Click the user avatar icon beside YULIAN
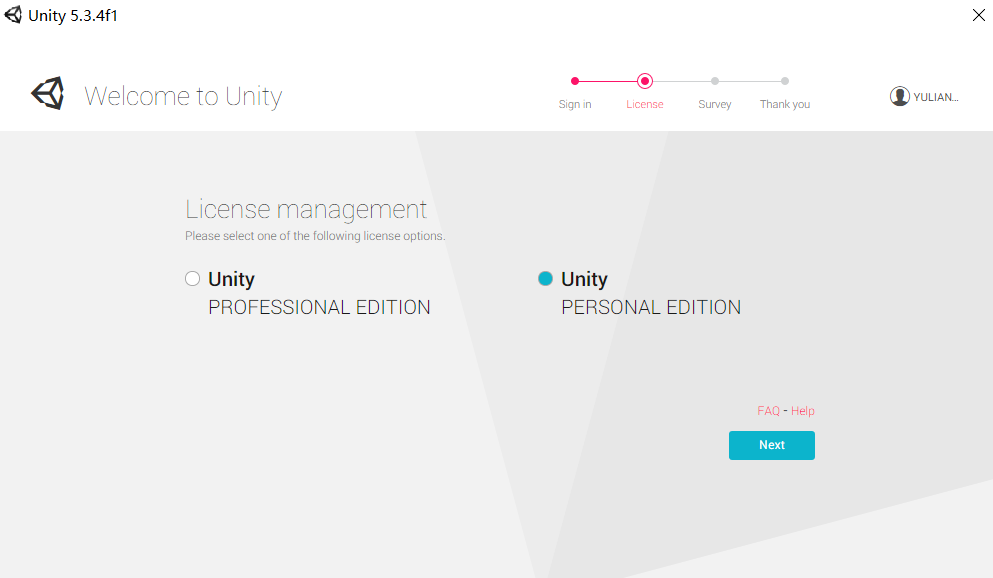The height and width of the screenshot is (578, 993). pos(899,96)
